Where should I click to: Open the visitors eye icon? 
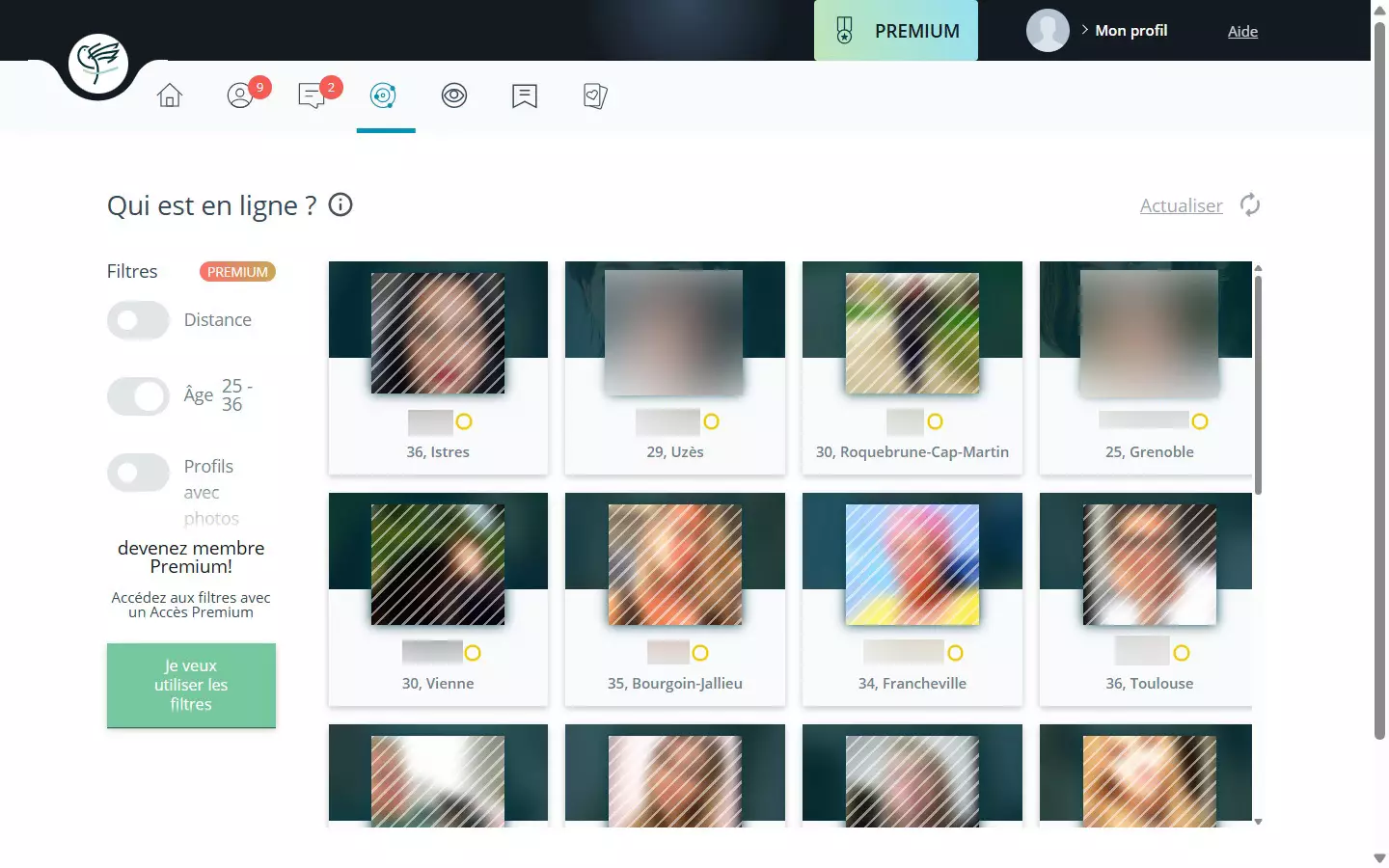(454, 95)
